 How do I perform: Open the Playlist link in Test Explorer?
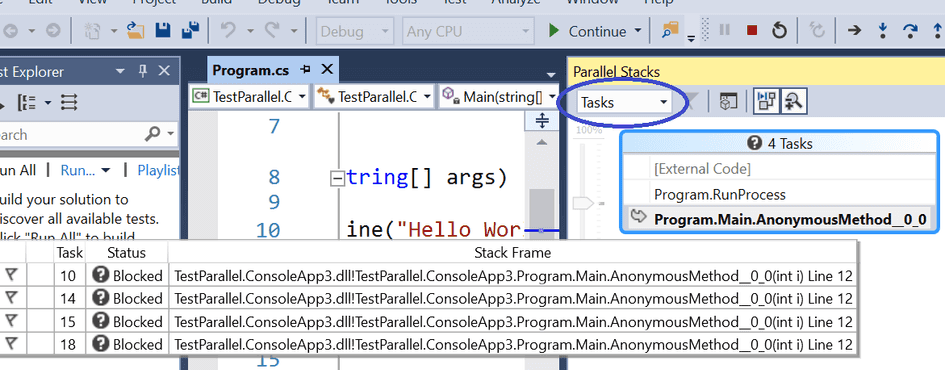[x=159, y=171]
